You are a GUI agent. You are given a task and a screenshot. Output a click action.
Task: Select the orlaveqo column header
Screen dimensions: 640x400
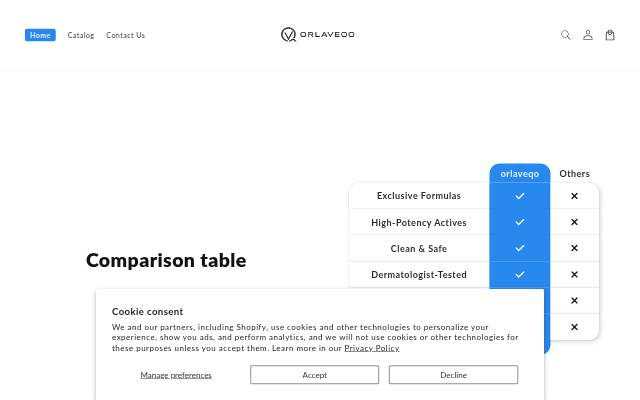click(x=520, y=173)
